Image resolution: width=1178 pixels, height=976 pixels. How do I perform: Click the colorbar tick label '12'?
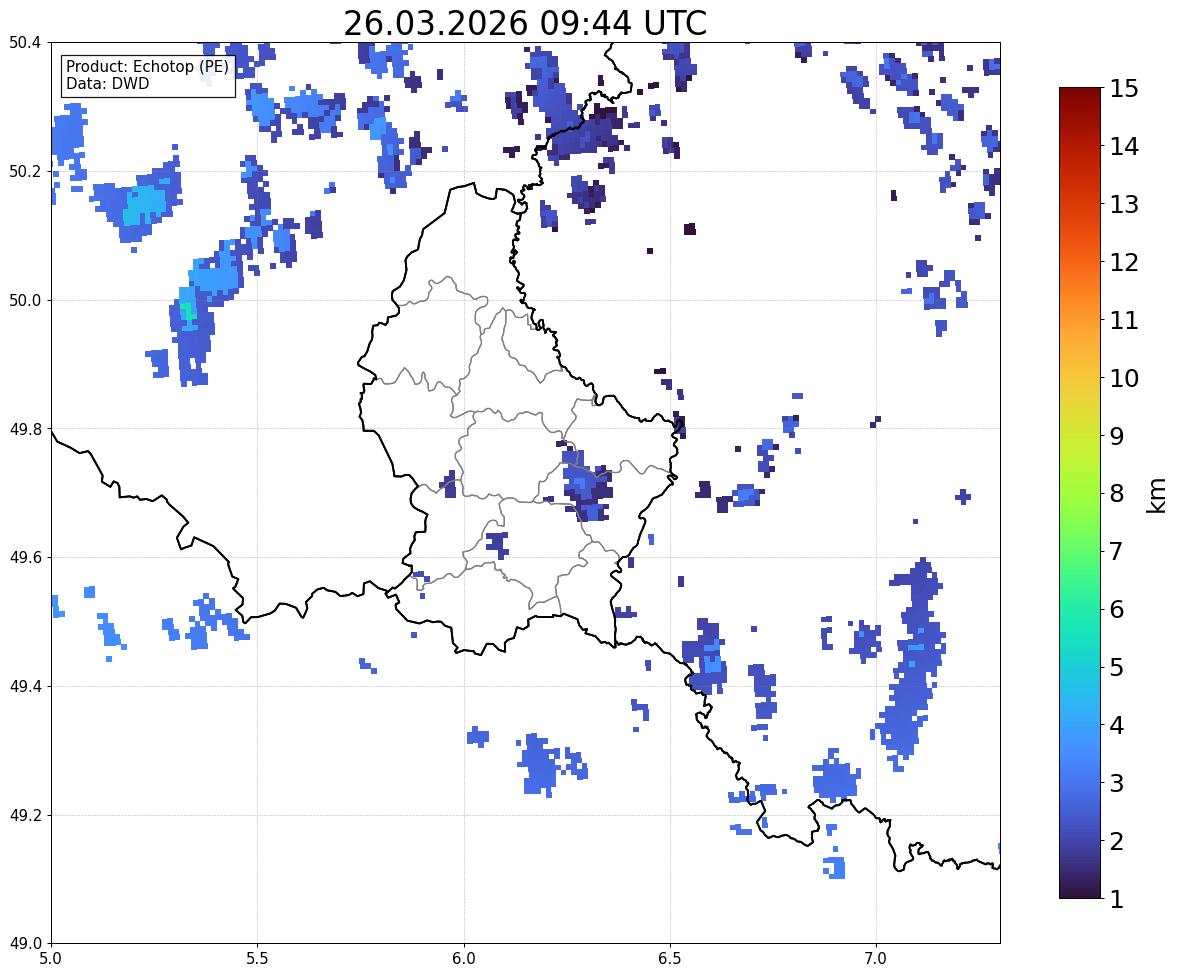coord(1124,262)
